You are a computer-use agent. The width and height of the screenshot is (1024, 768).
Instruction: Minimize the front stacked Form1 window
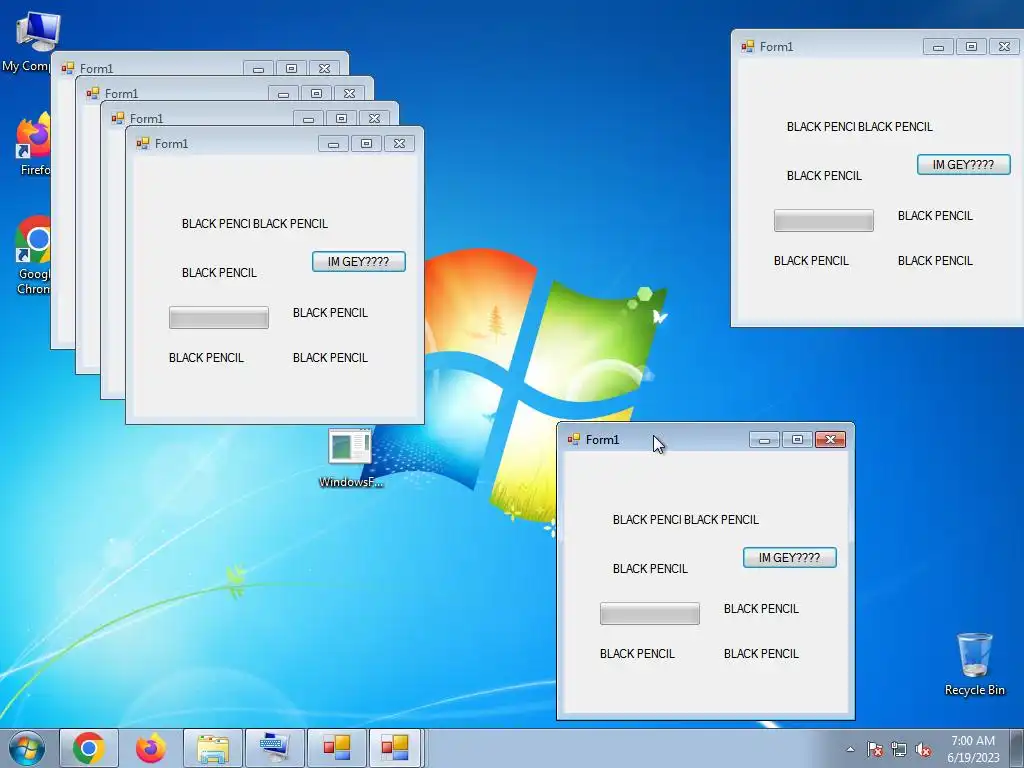click(x=333, y=143)
